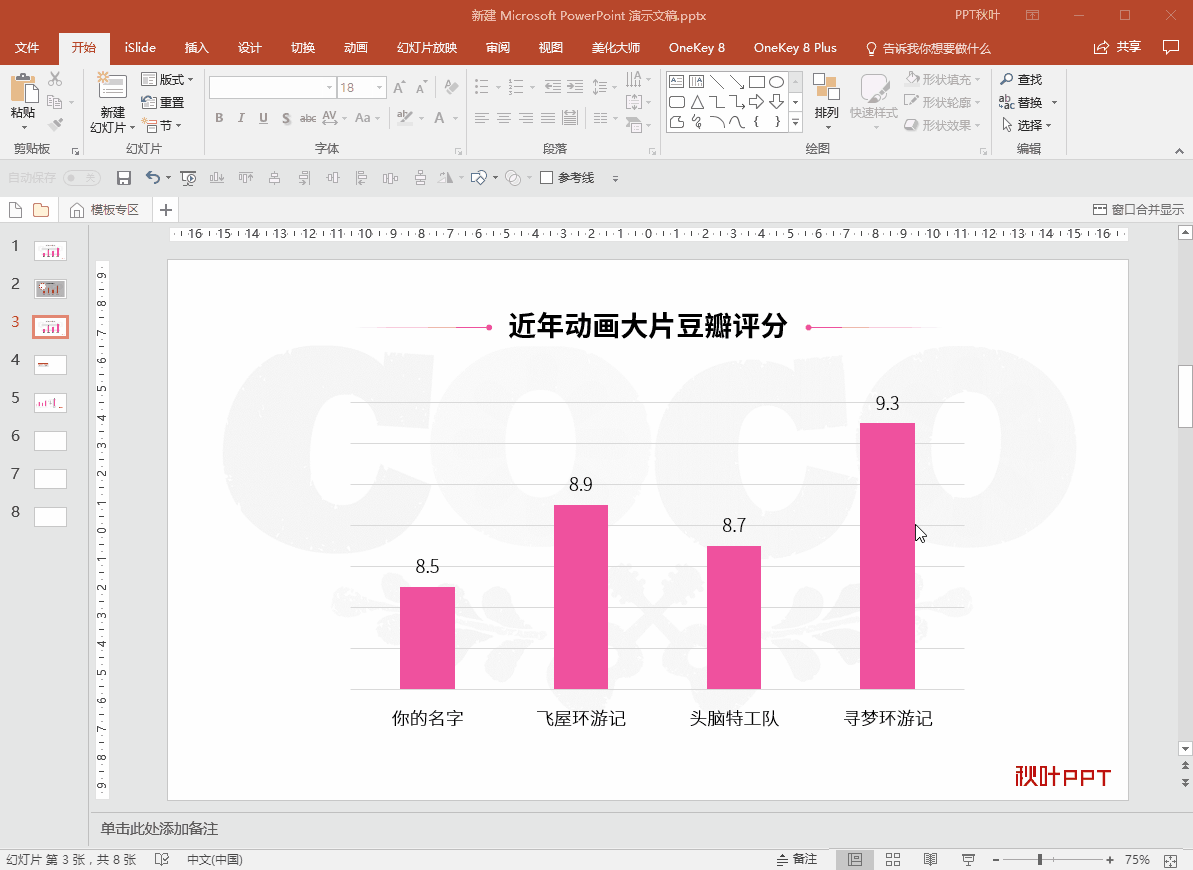
Task: Click chart title 近年动画大片豆瓣评分
Action: (x=647, y=326)
